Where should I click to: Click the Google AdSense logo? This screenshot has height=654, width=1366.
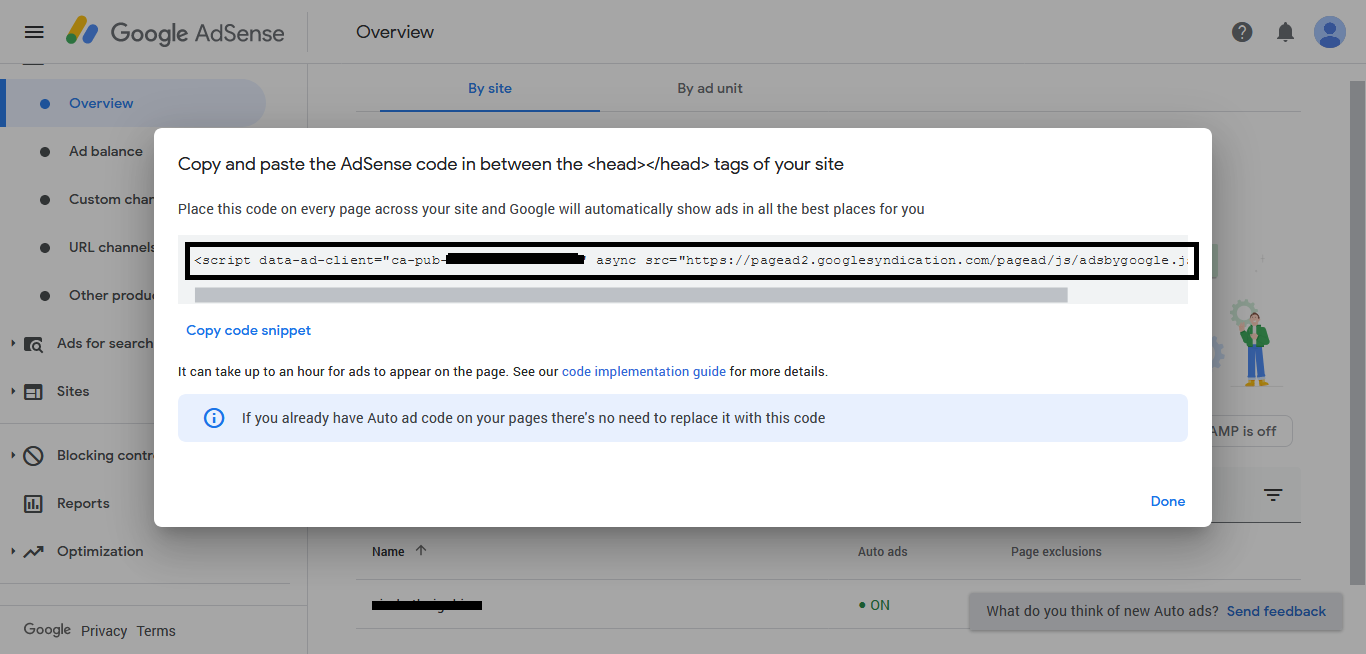(x=176, y=32)
